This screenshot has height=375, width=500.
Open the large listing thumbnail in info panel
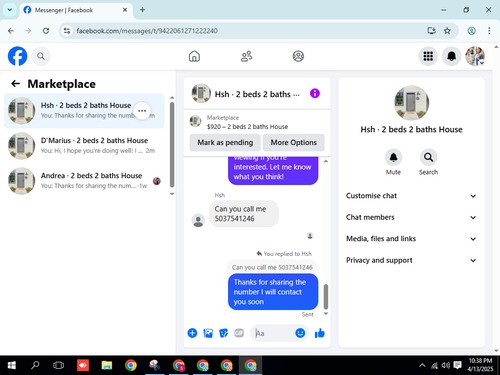click(x=411, y=103)
